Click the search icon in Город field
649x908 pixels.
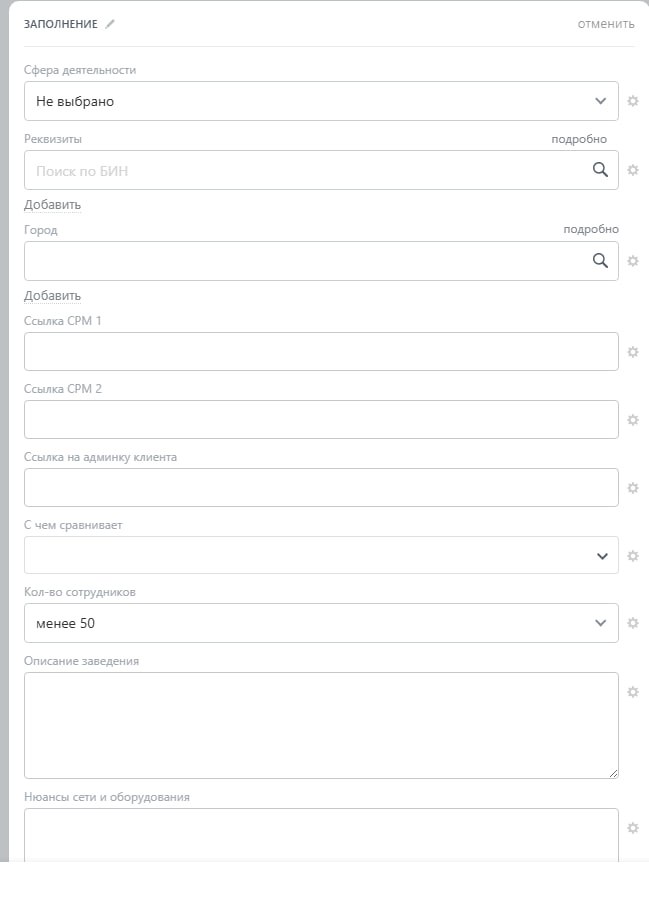[600, 260]
